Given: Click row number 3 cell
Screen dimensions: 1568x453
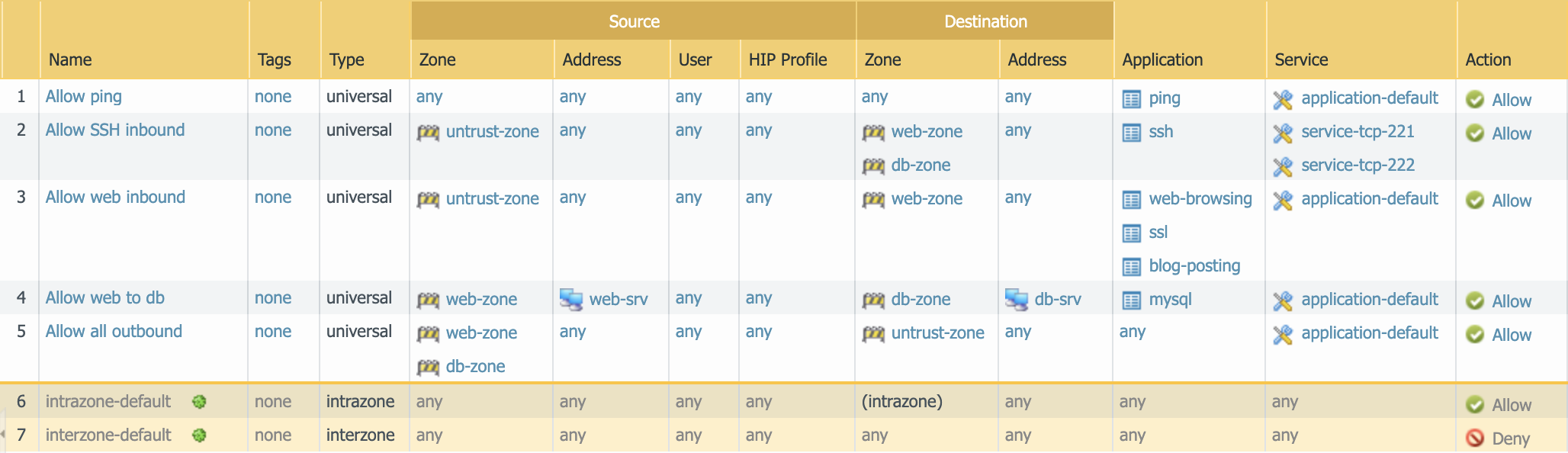Looking at the screenshot, I should (x=21, y=198).
